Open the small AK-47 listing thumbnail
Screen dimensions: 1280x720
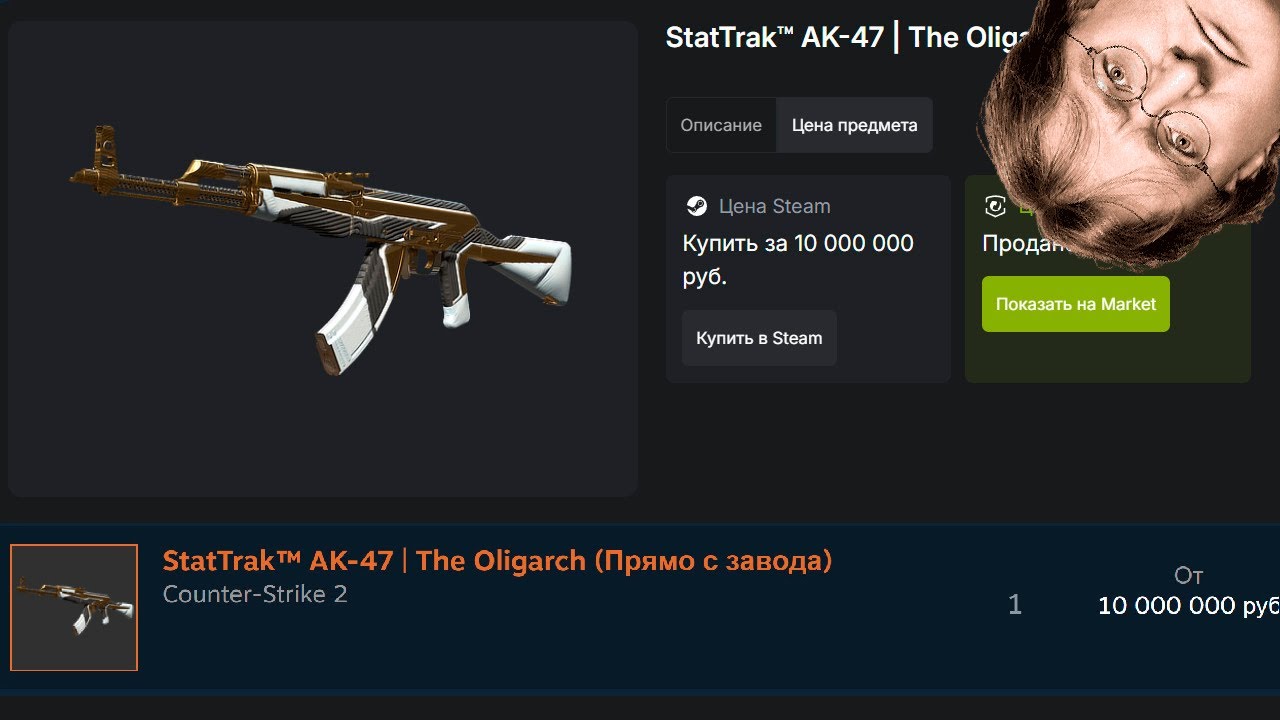(x=74, y=607)
